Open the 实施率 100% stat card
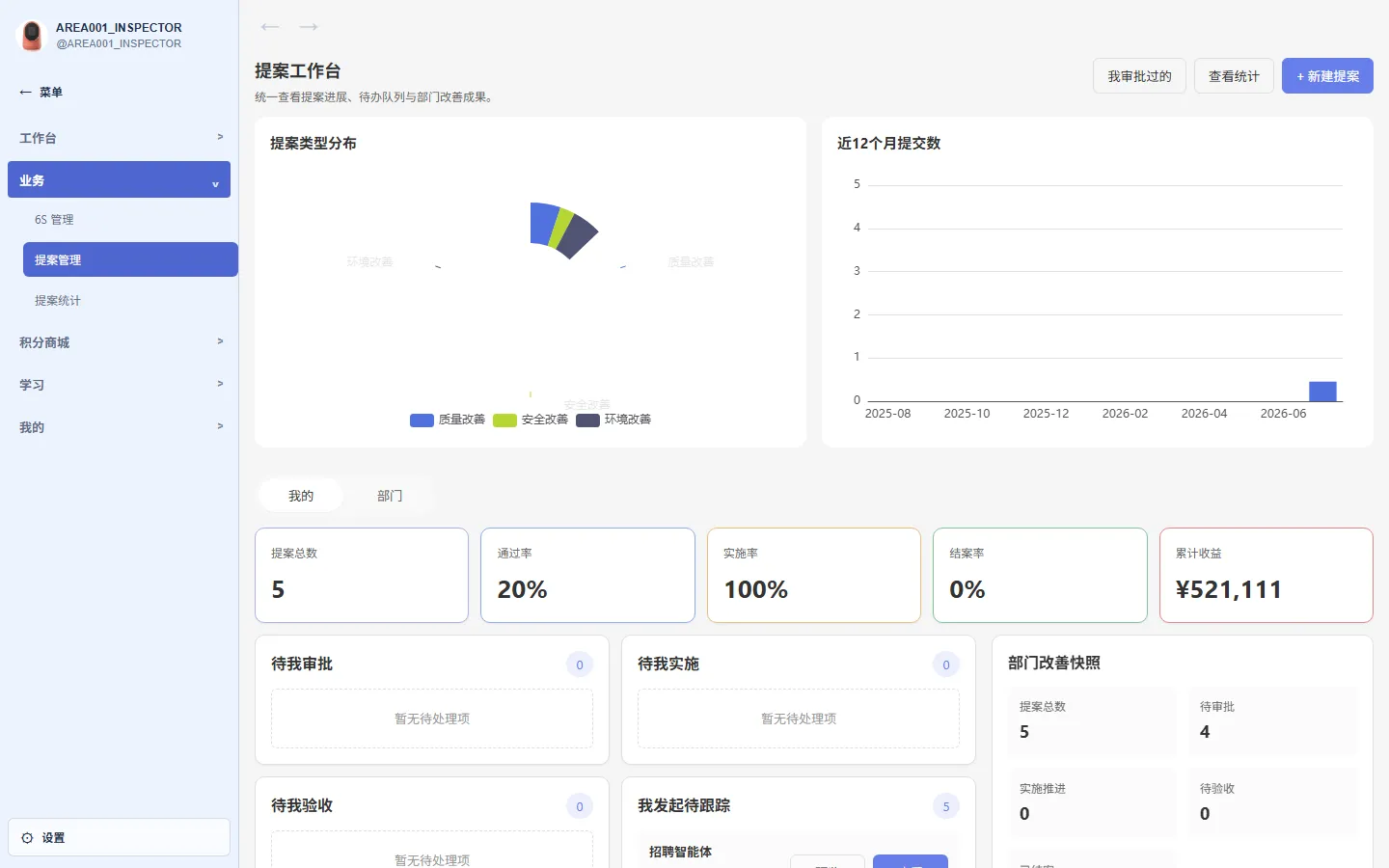The height and width of the screenshot is (868, 1389). 814,575
